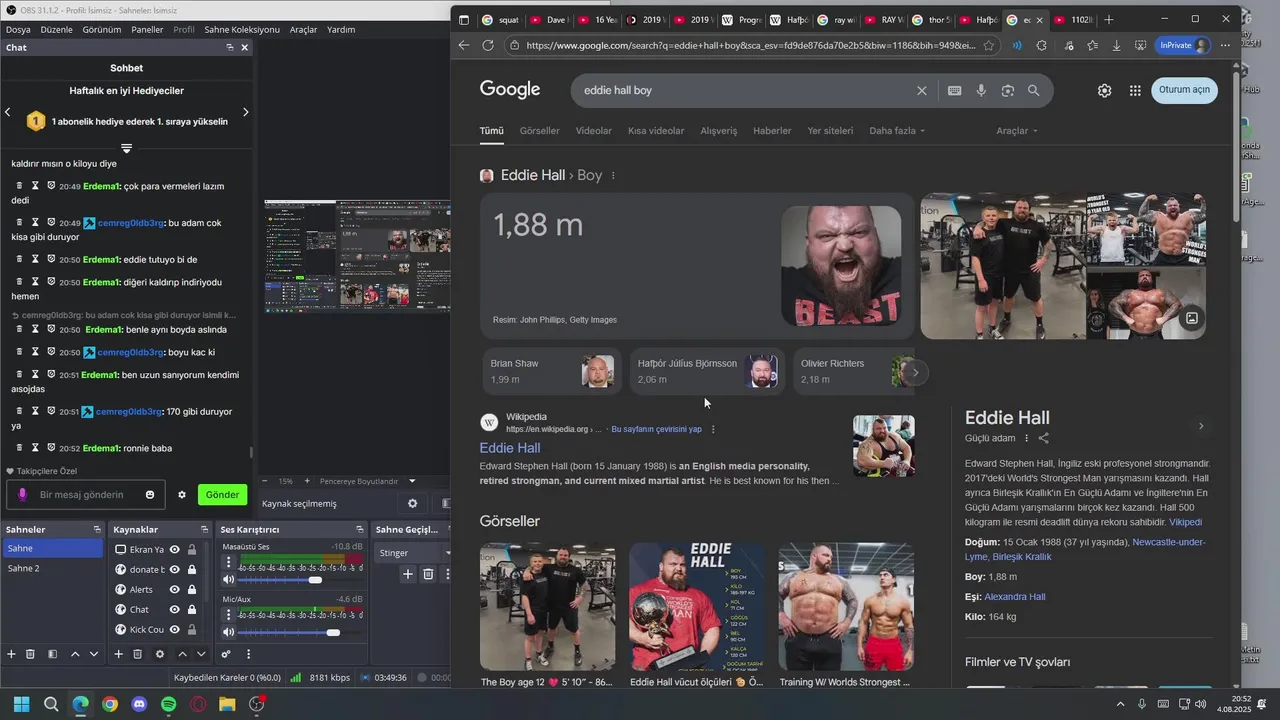Click Oturum açın sign-in button
Image resolution: width=1280 pixels, height=720 pixels.
click(x=1184, y=90)
